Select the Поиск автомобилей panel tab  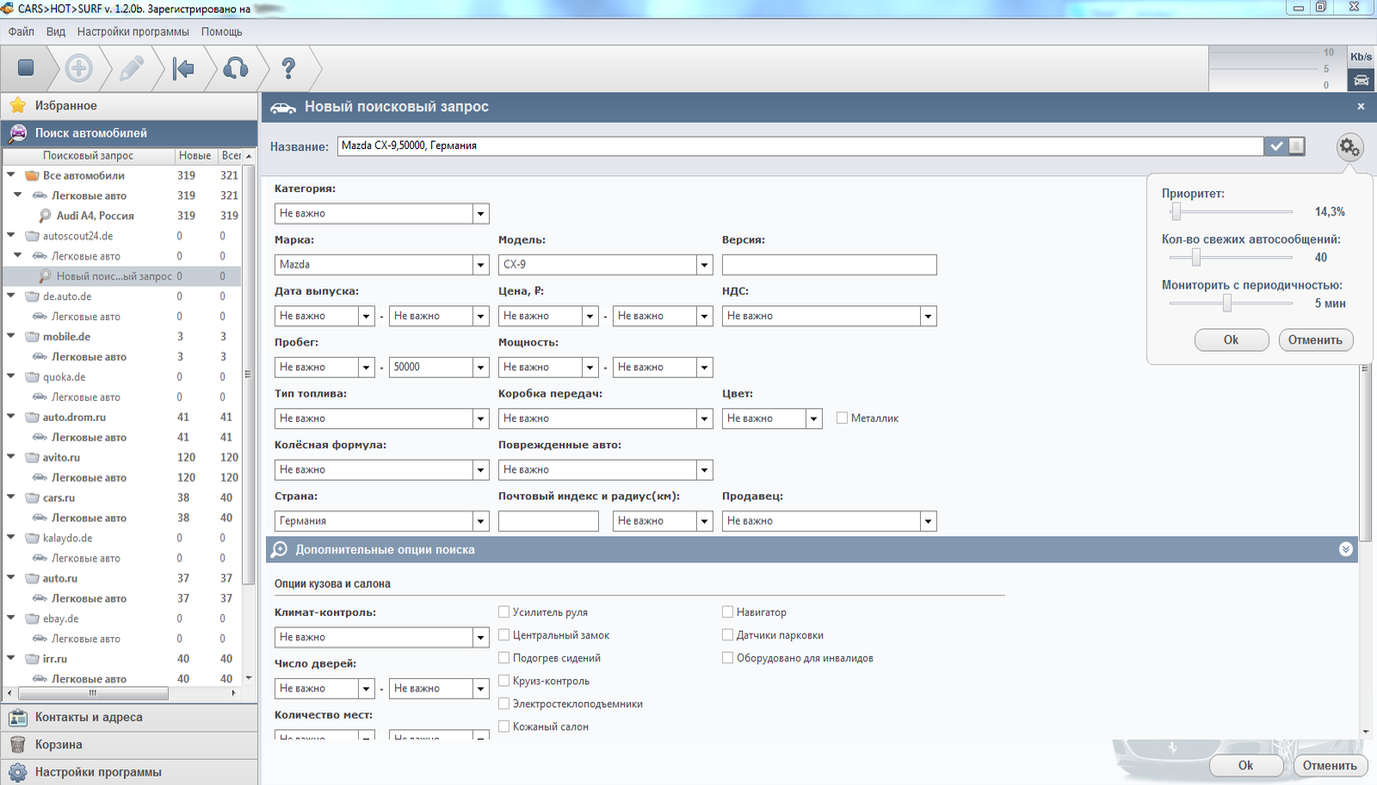point(129,133)
